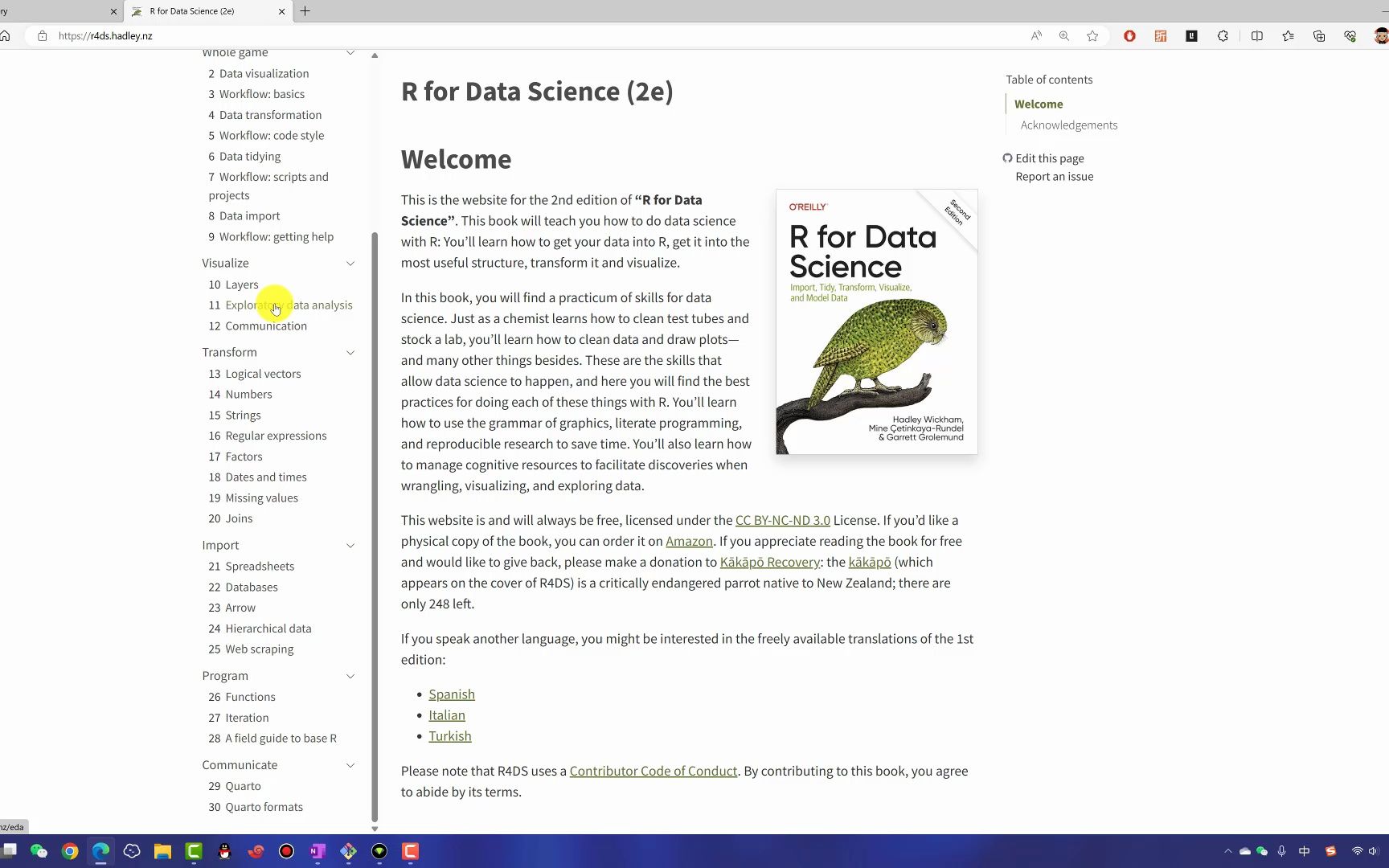Open the Kākāpō Recovery donation link
Screen dimensions: 1389x868
coord(770,563)
